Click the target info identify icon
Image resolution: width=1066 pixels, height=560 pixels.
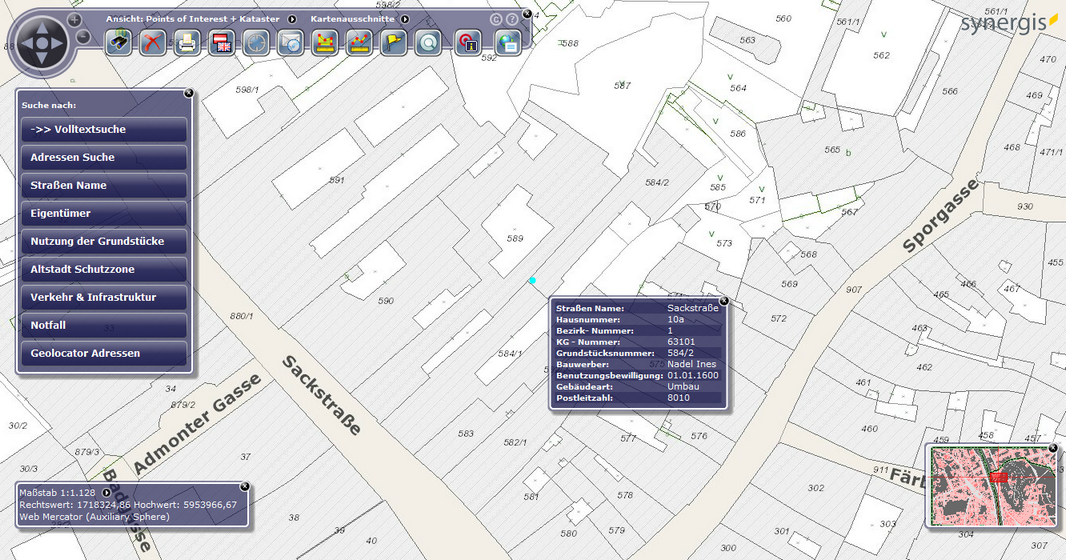click(x=468, y=43)
